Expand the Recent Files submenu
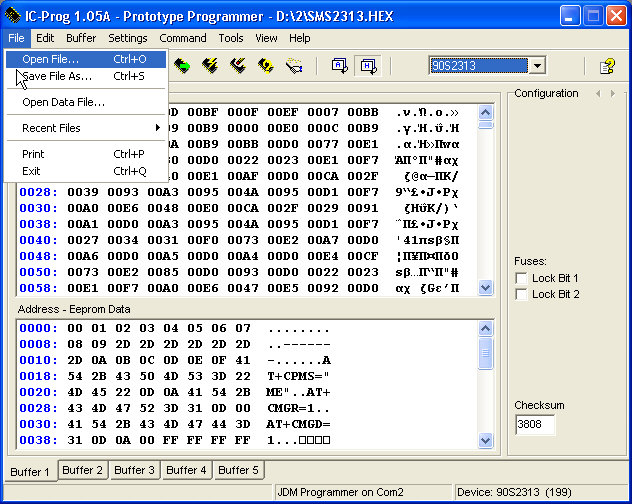632x504 pixels. (86, 128)
